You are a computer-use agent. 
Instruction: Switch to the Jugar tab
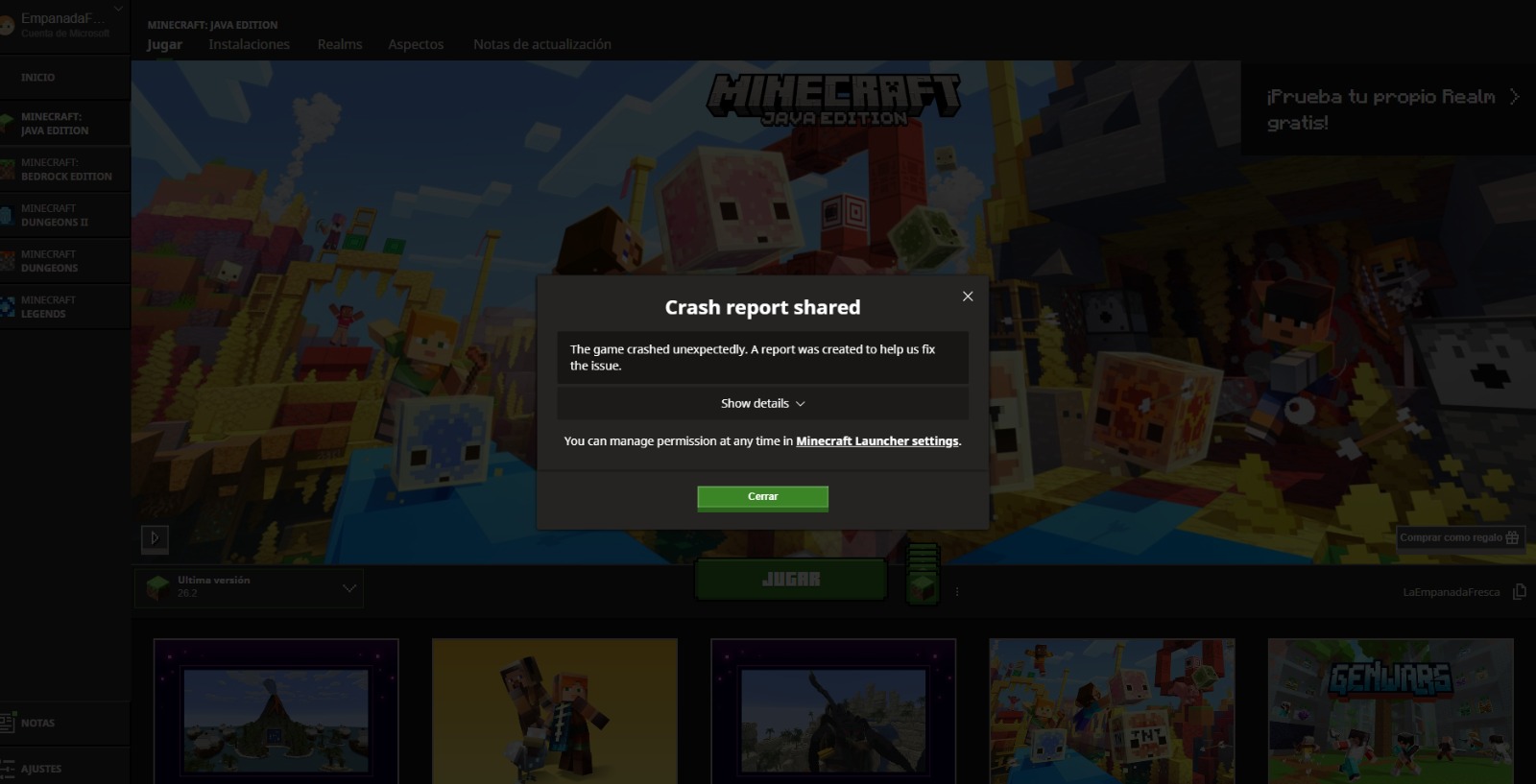pyautogui.click(x=164, y=44)
